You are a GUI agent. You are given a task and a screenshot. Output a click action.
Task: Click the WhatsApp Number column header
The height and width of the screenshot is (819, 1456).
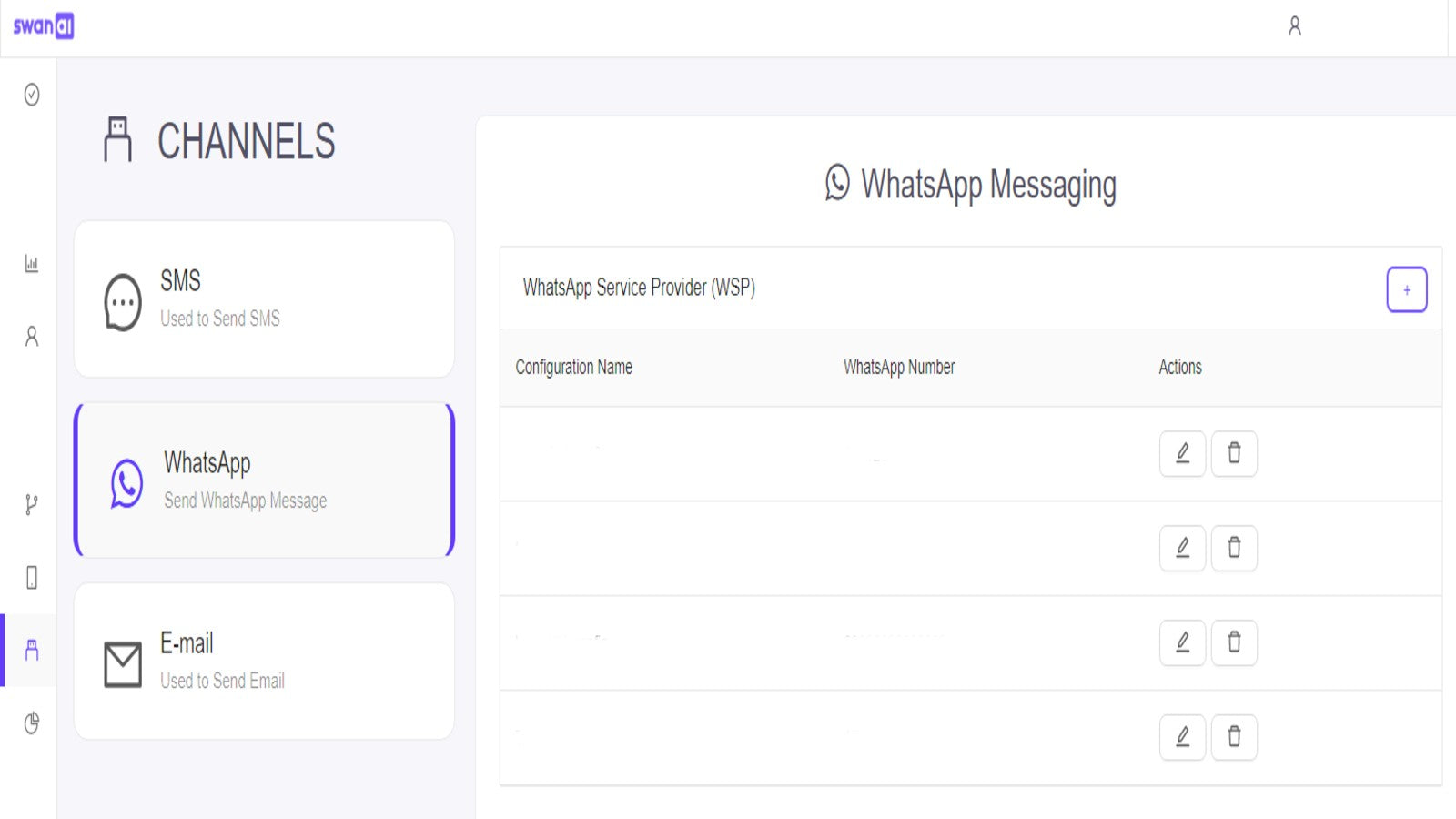pos(898,367)
